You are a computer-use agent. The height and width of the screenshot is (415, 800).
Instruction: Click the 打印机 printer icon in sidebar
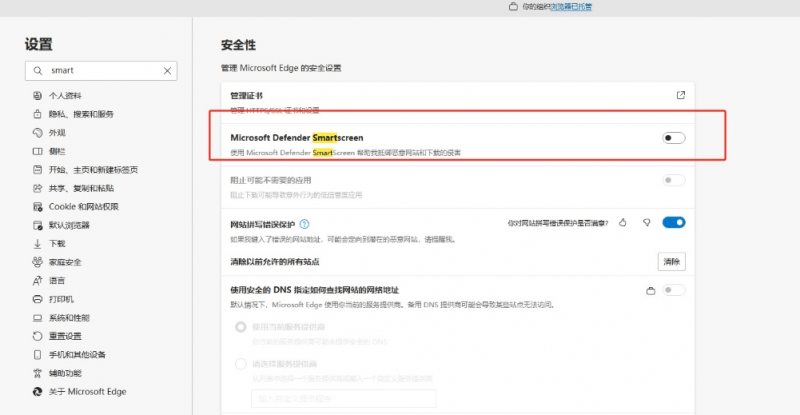click(x=37, y=299)
